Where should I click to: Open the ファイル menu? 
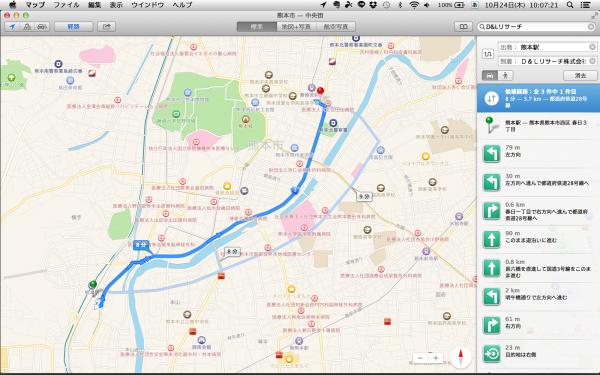[66, 5]
